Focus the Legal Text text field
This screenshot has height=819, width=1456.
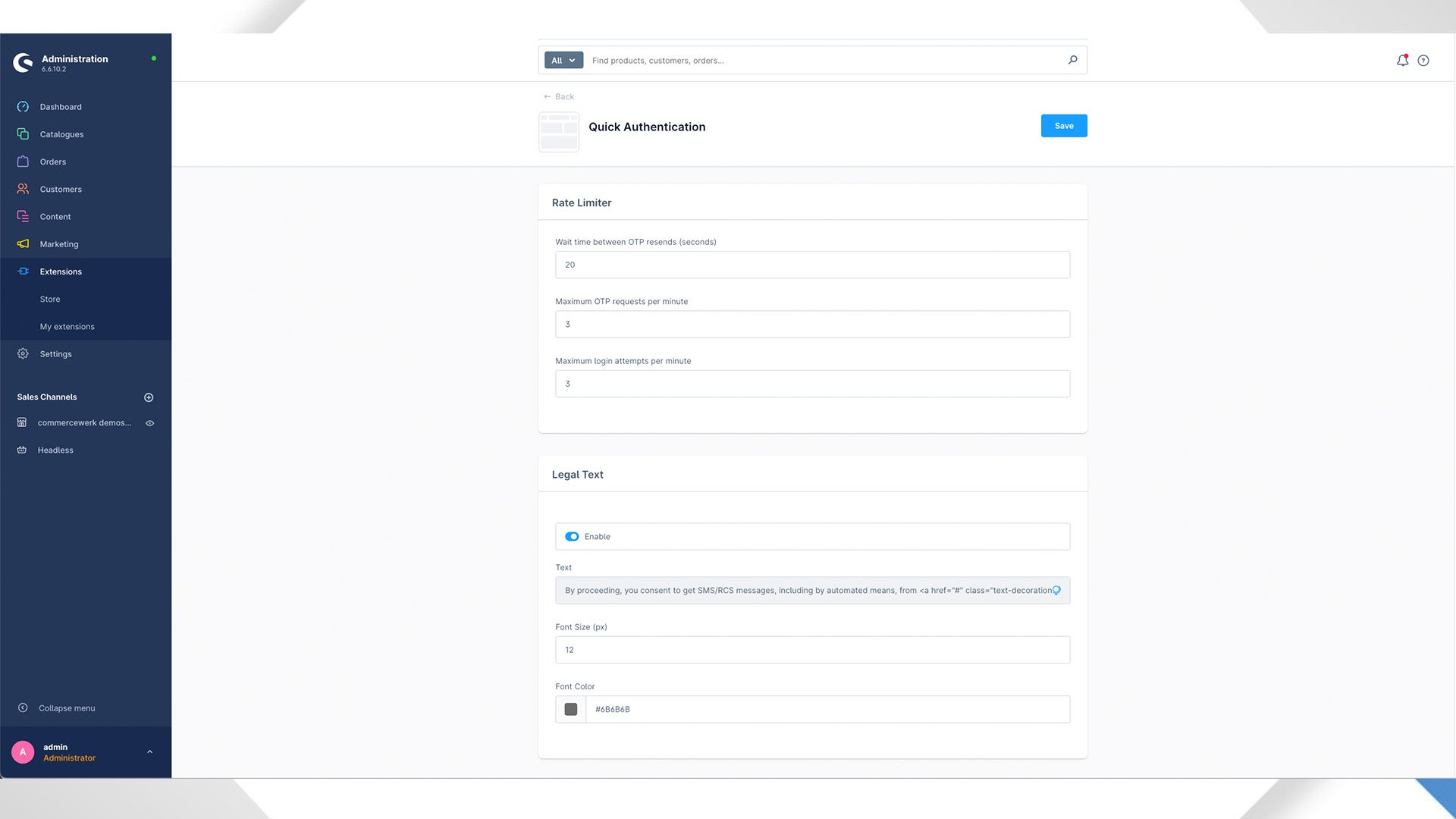point(812,590)
